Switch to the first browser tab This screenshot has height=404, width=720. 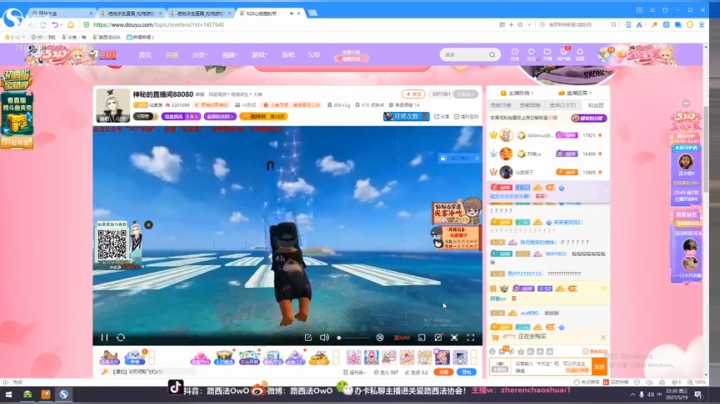coord(61,13)
